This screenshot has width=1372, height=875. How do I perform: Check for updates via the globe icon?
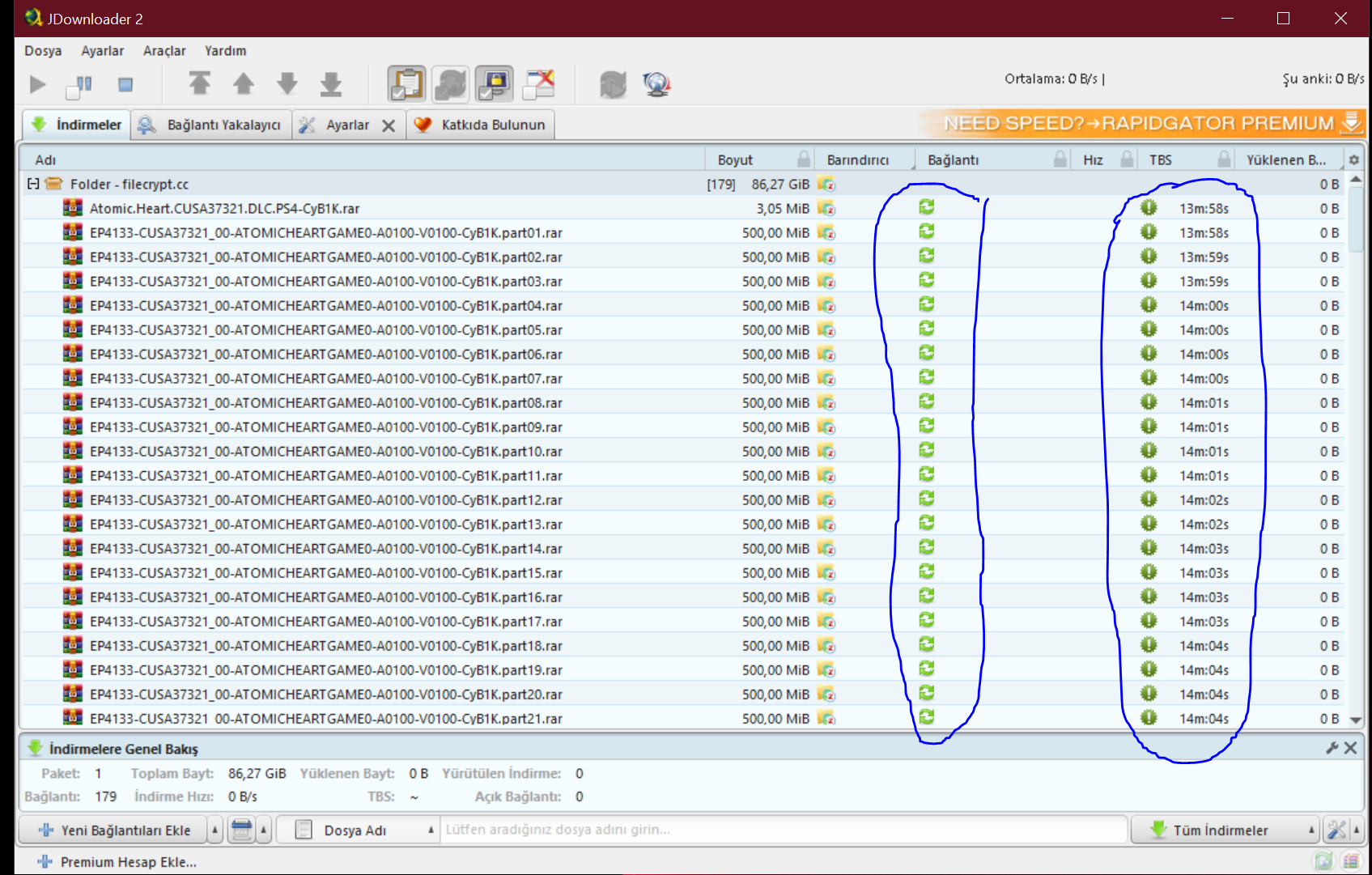coord(656,84)
